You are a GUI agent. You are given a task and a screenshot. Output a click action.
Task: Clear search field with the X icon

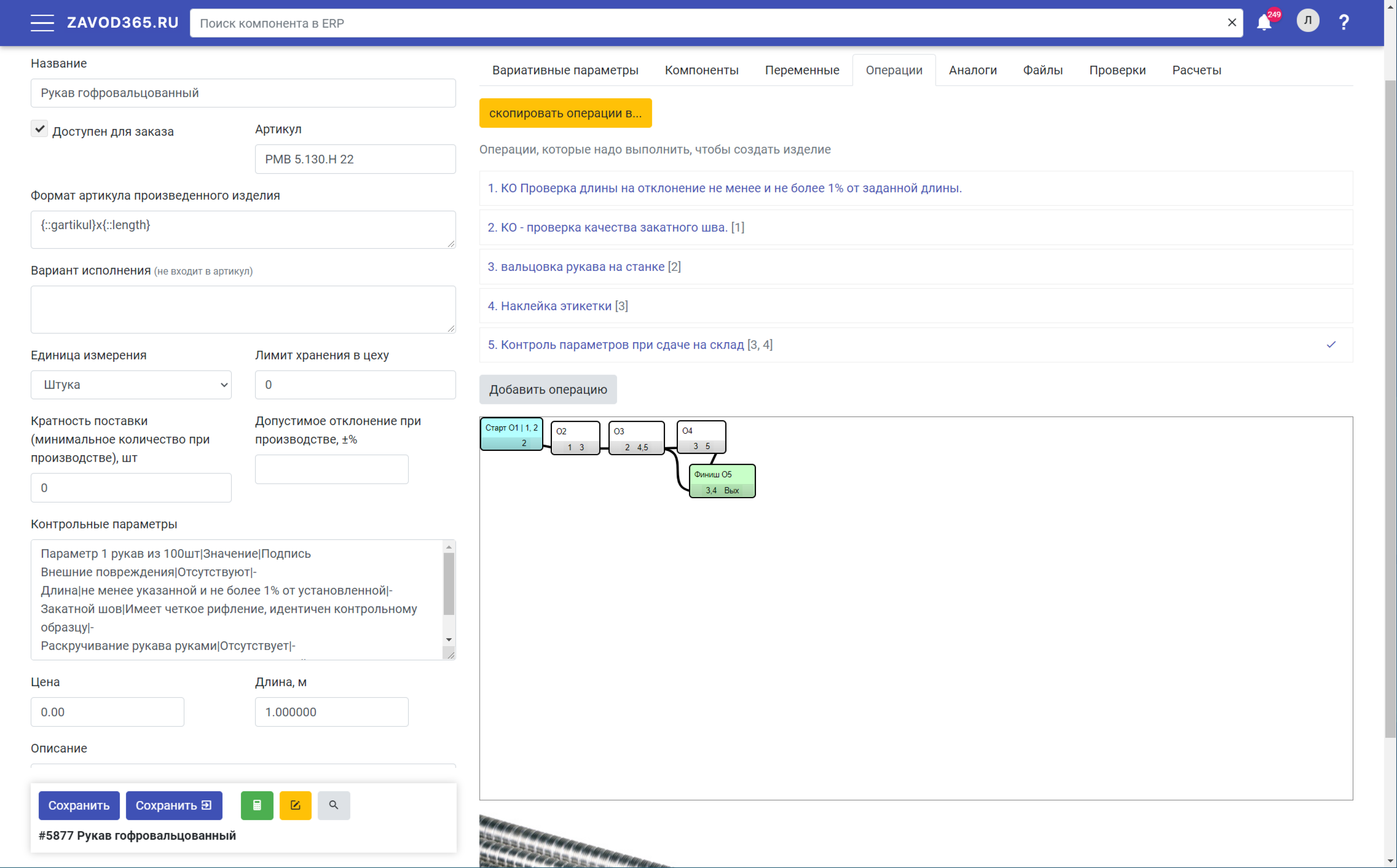coord(1231,23)
